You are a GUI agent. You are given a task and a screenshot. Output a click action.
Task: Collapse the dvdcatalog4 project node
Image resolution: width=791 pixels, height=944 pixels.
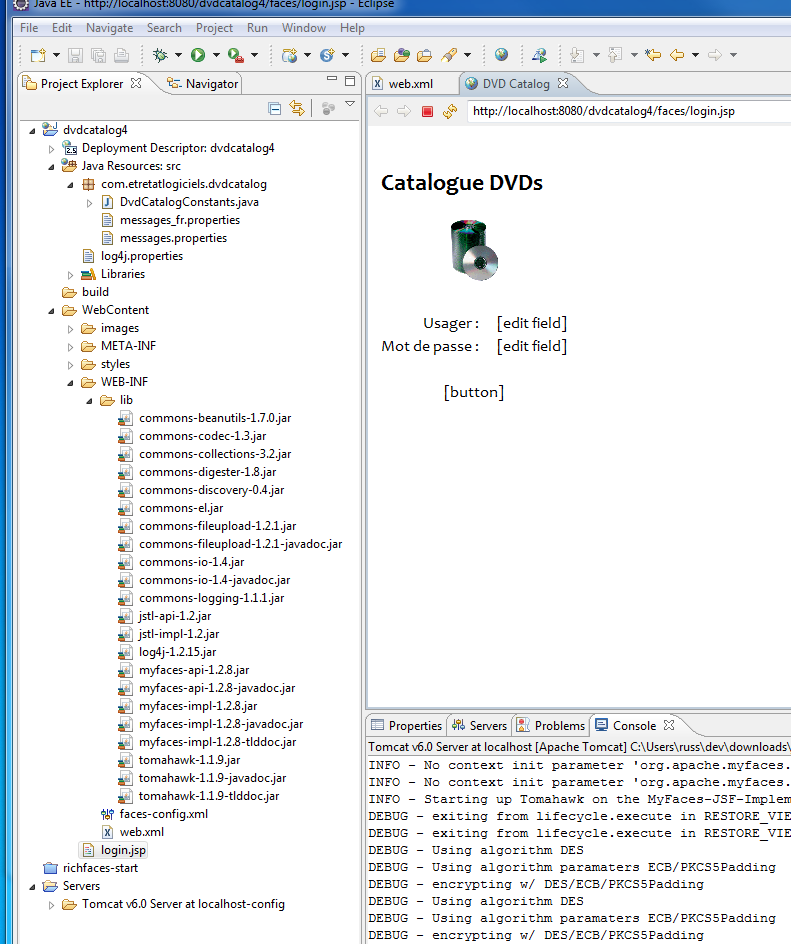click(x=32, y=131)
